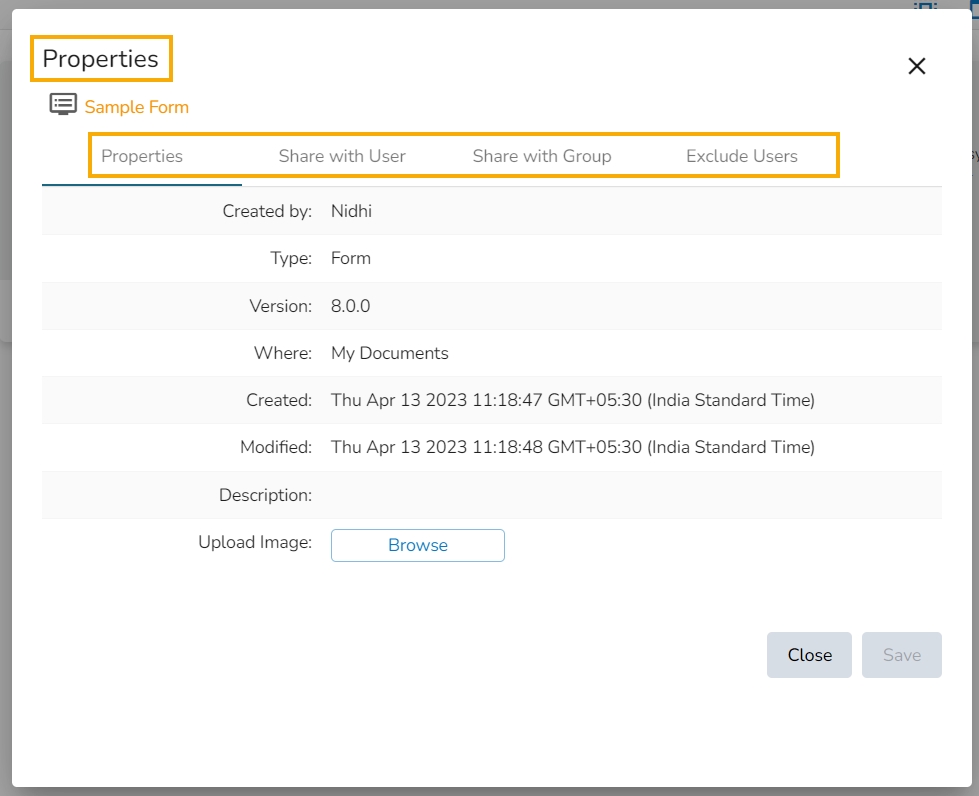Click the Close button at the bottom
Image resolution: width=979 pixels, height=796 pixels.
809,655
